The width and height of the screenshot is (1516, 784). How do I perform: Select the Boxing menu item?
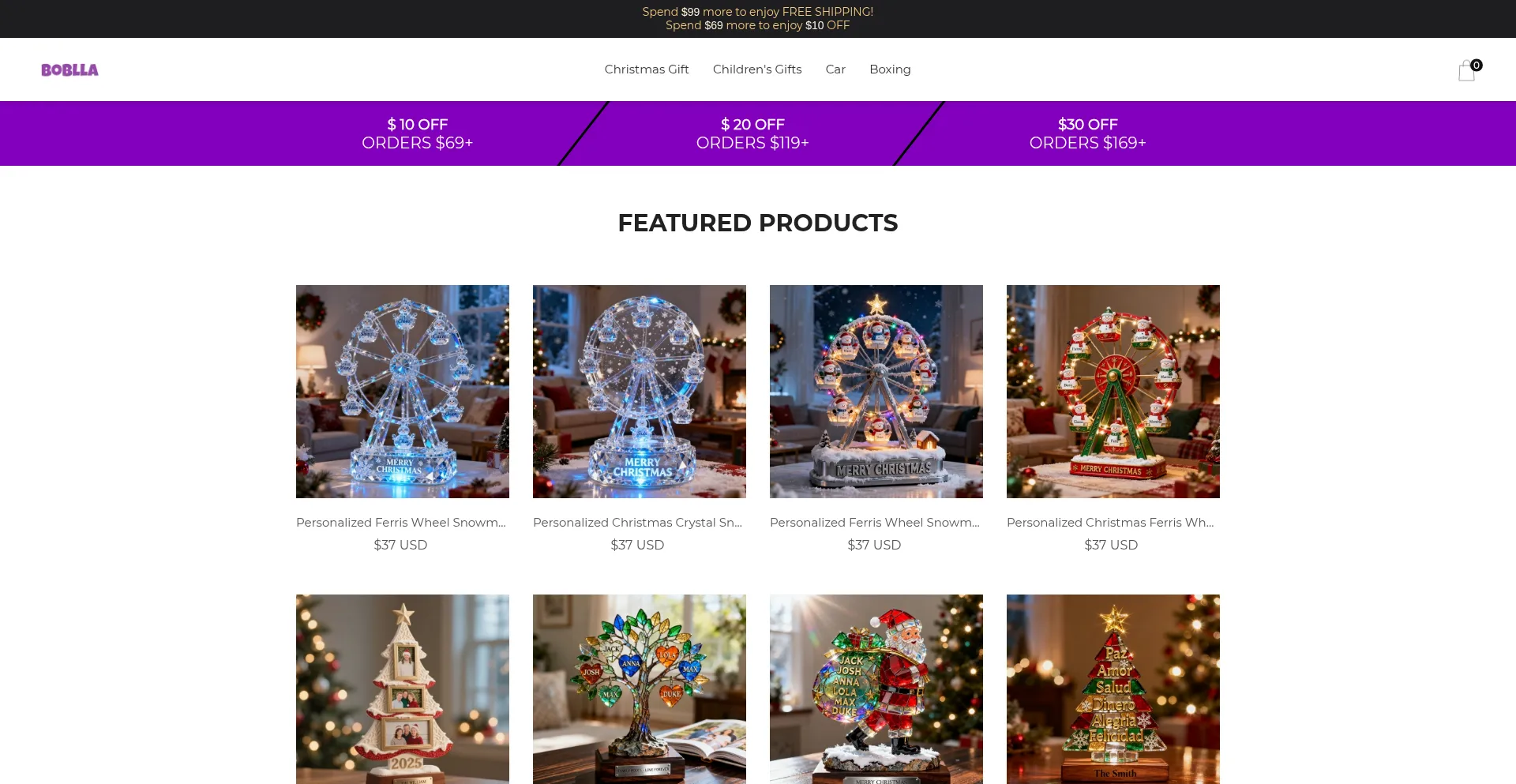pos(890,69)
